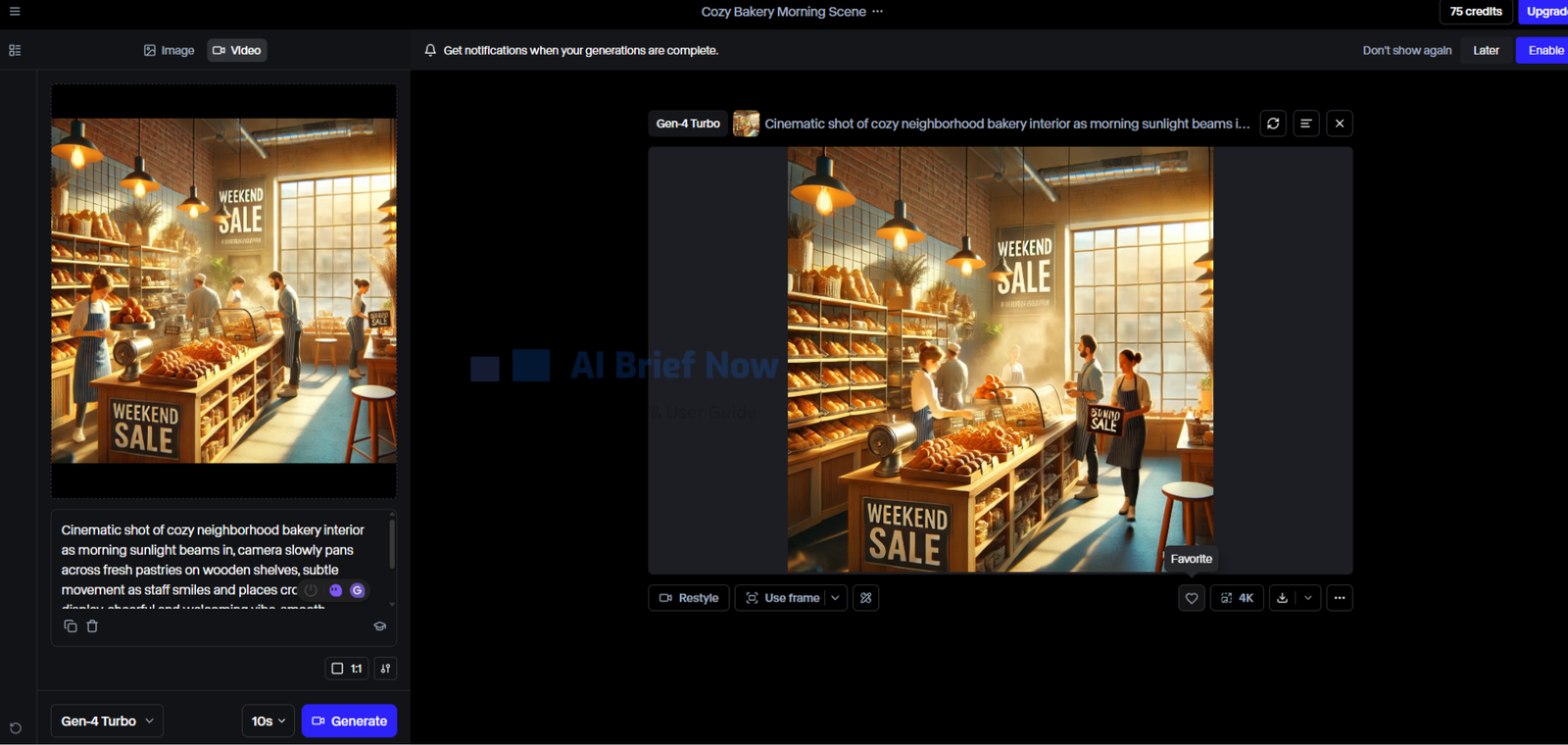
Task: Open project title options ellipsis
Action: (877, 12)
